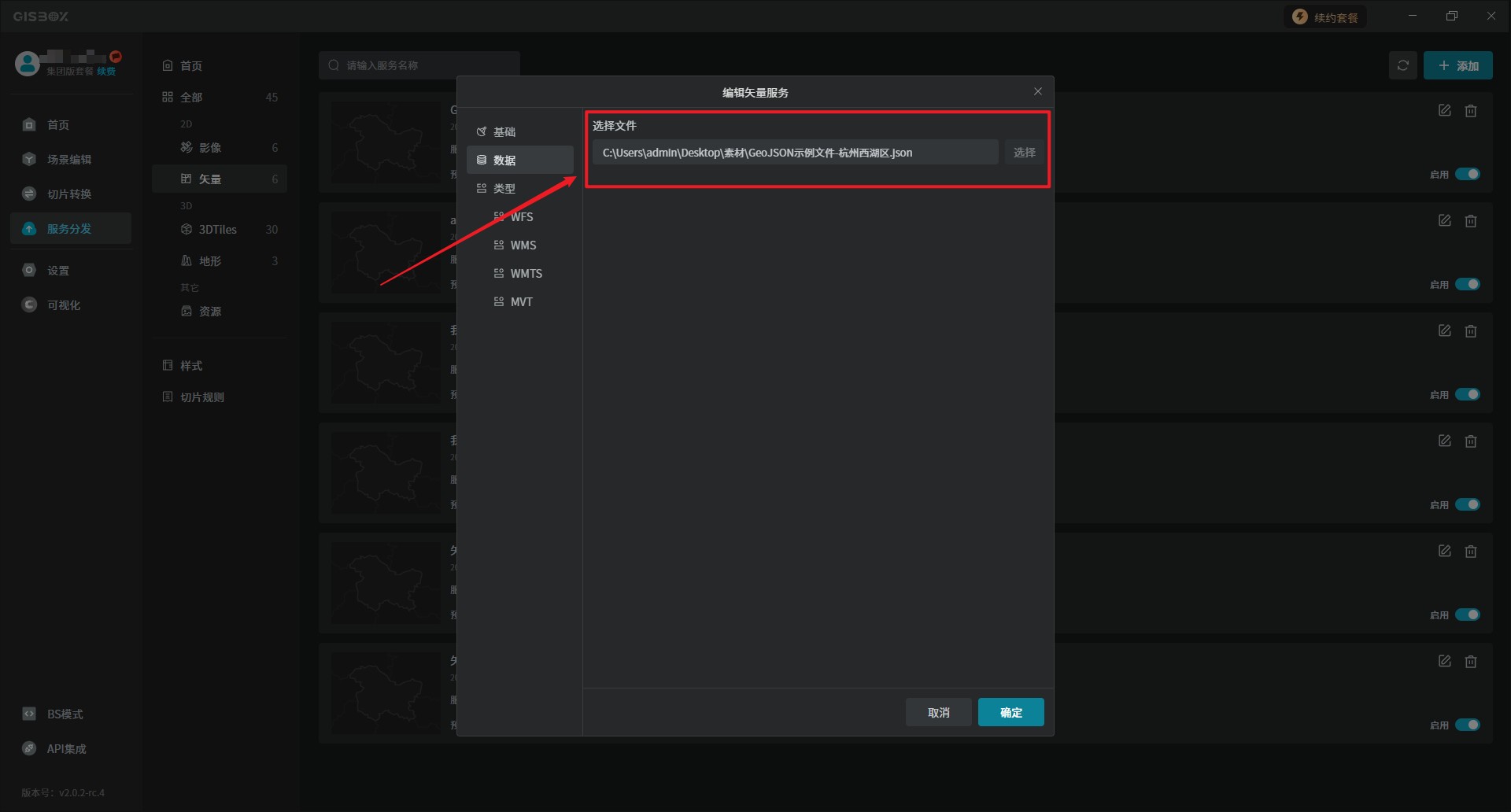The image size is (1511, 812).
Task: Click 选择 button to browse file
Action: point(1024,153)
